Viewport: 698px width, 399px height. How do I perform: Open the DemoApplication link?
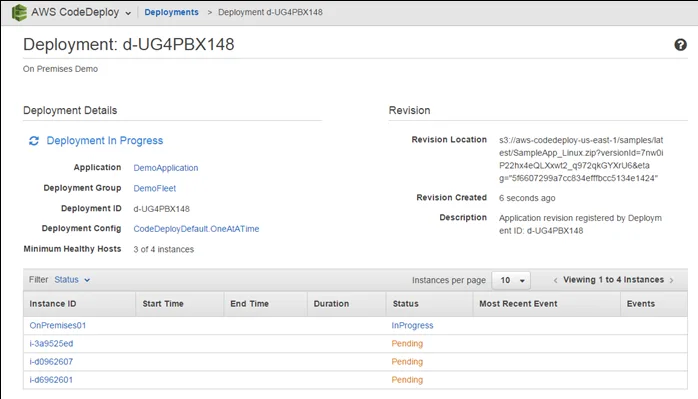[166, 168]
